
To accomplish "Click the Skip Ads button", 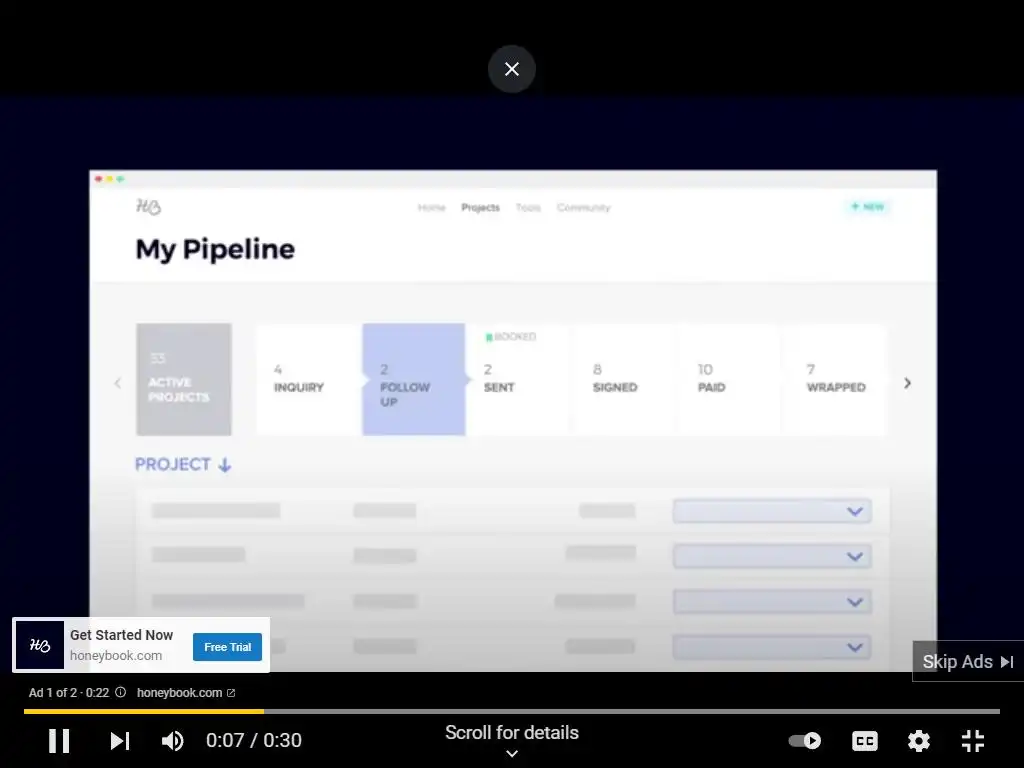I will tap(968, 662).
